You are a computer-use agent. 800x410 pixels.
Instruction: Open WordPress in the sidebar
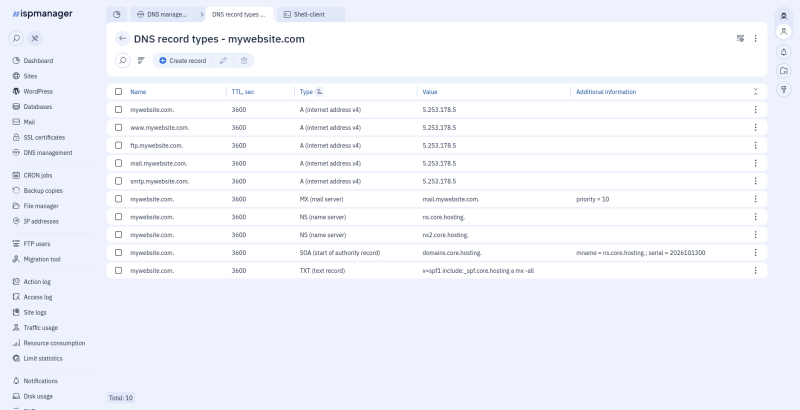33,91
